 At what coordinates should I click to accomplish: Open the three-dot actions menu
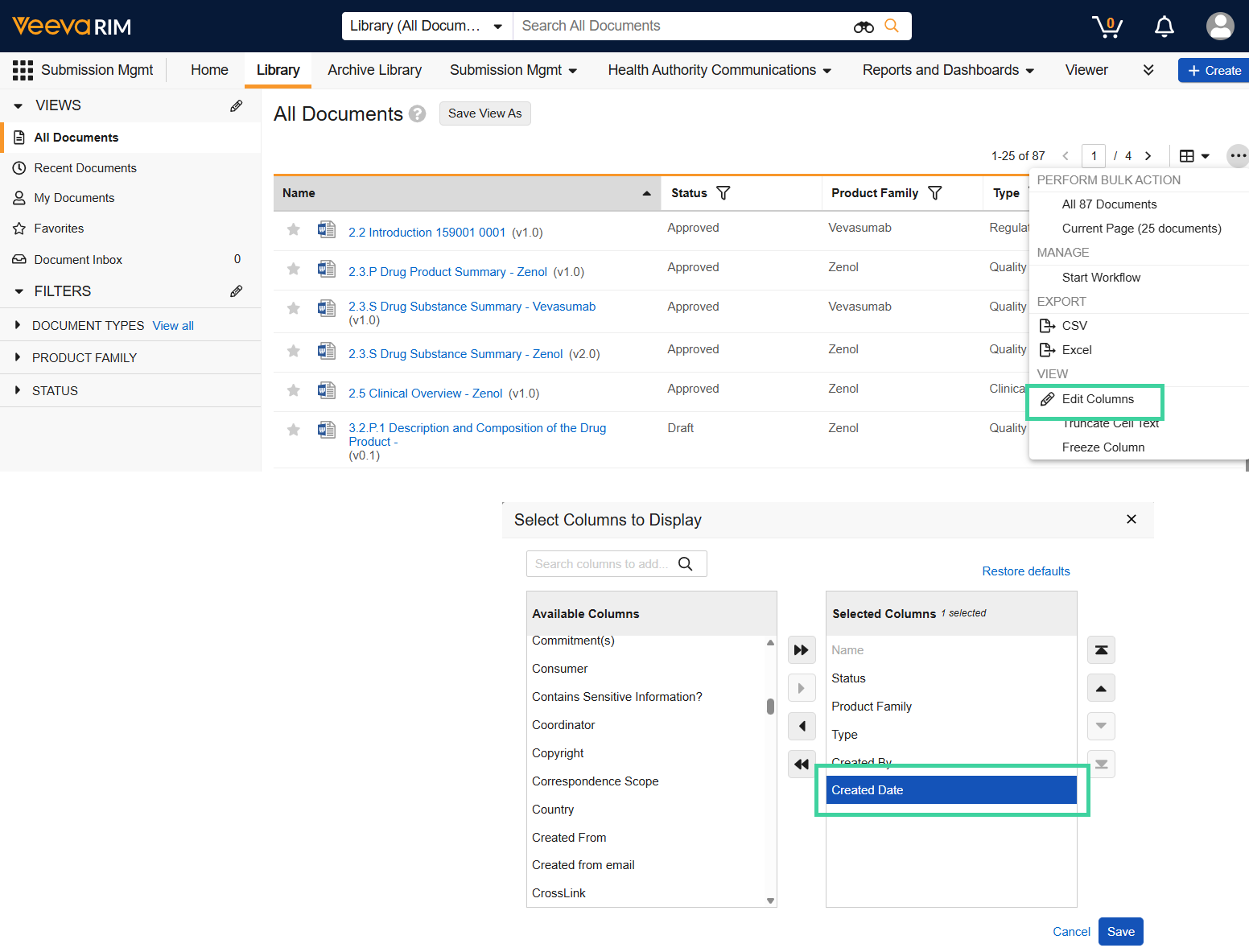[x=1238, y=155]
